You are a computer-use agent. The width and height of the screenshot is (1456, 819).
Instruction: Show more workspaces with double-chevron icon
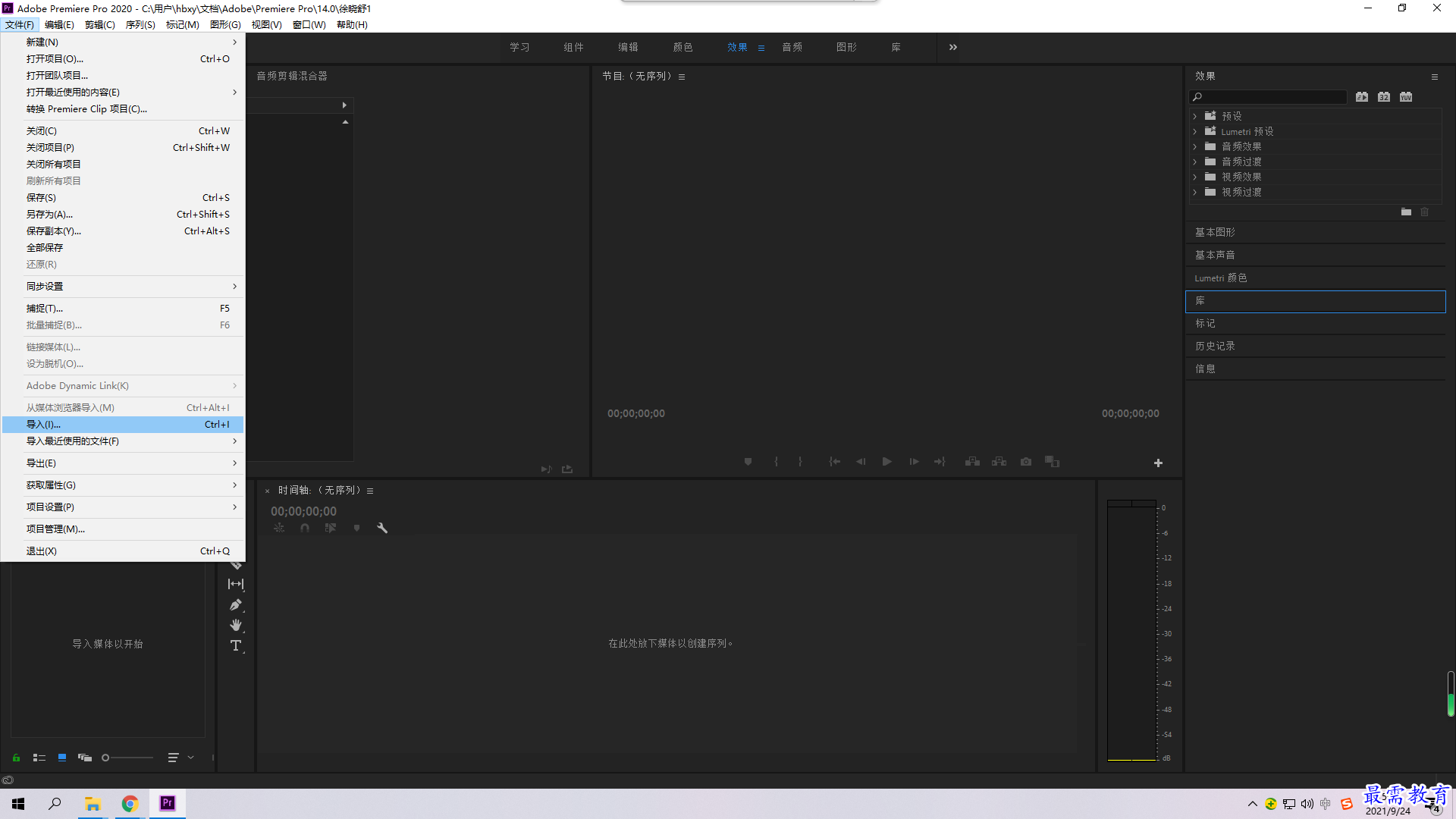point(953,47)
